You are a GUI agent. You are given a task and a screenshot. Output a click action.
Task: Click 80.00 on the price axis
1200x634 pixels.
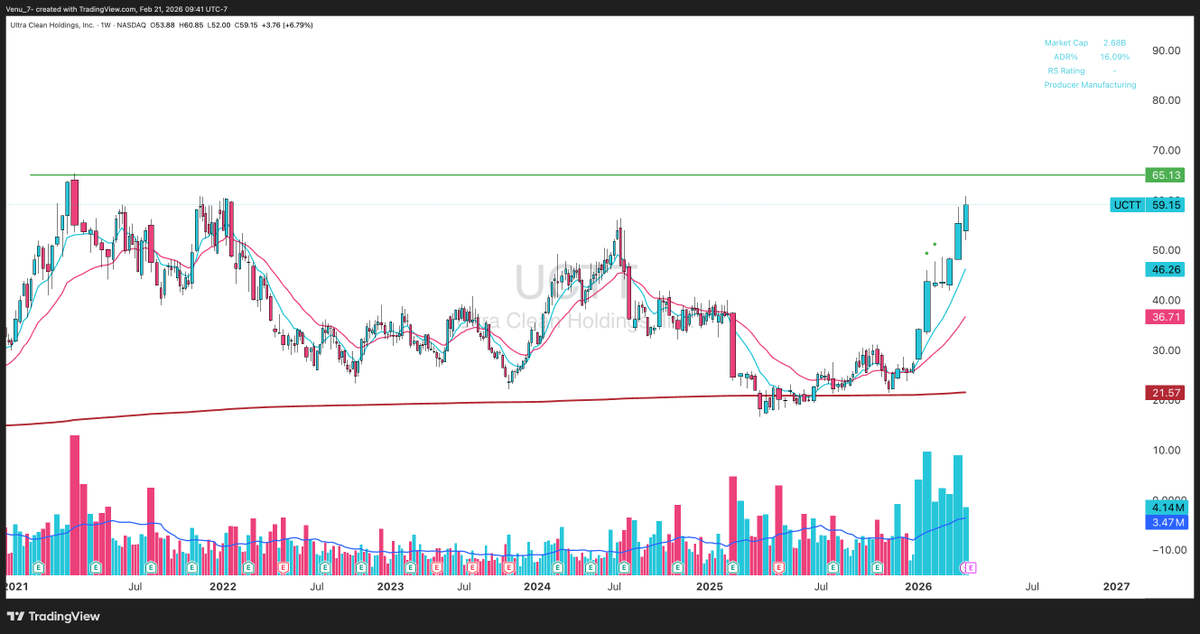click(x=1165, y=100)
